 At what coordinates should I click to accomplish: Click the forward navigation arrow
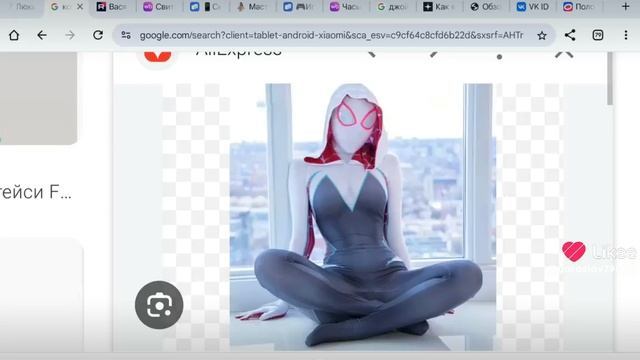70,35
